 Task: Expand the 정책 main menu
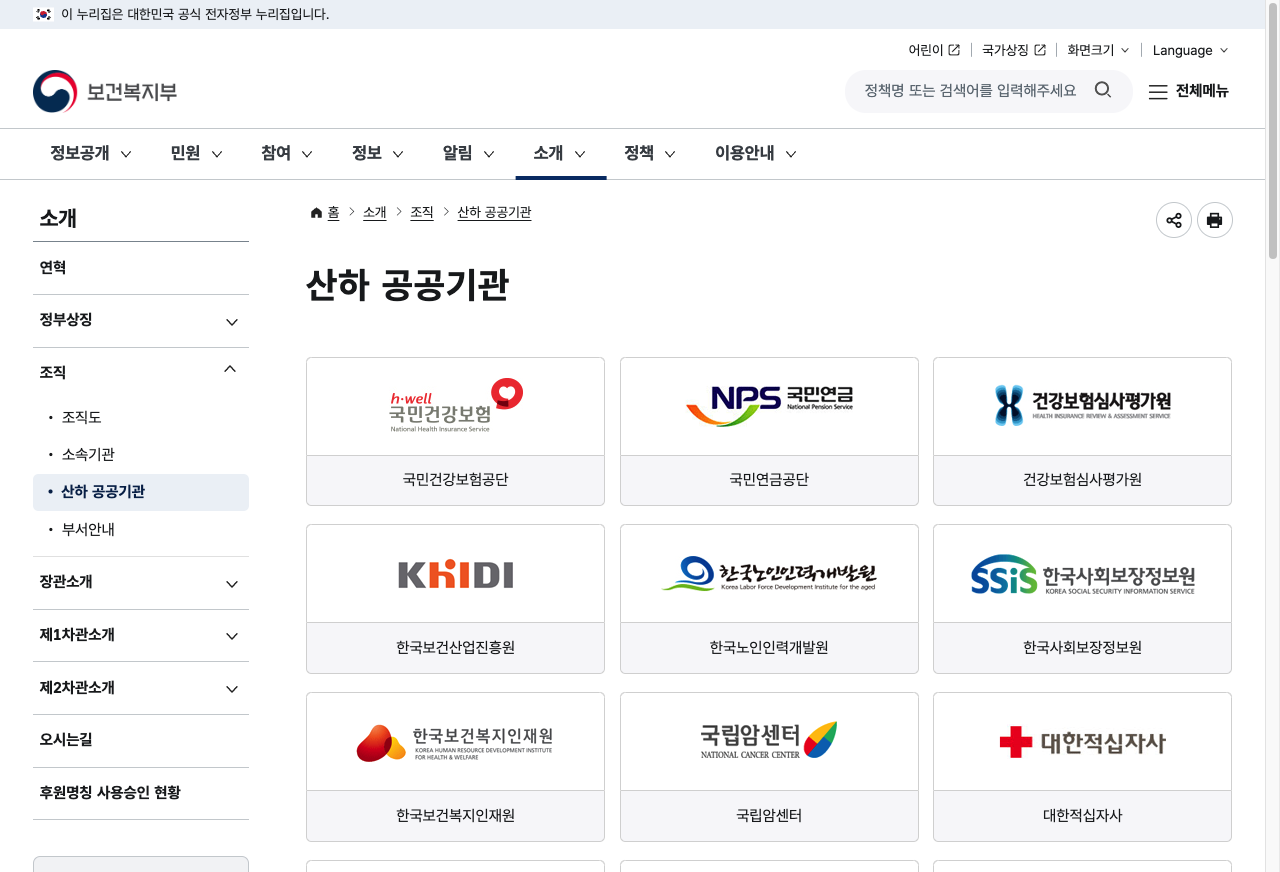click(x=651, y=153)
